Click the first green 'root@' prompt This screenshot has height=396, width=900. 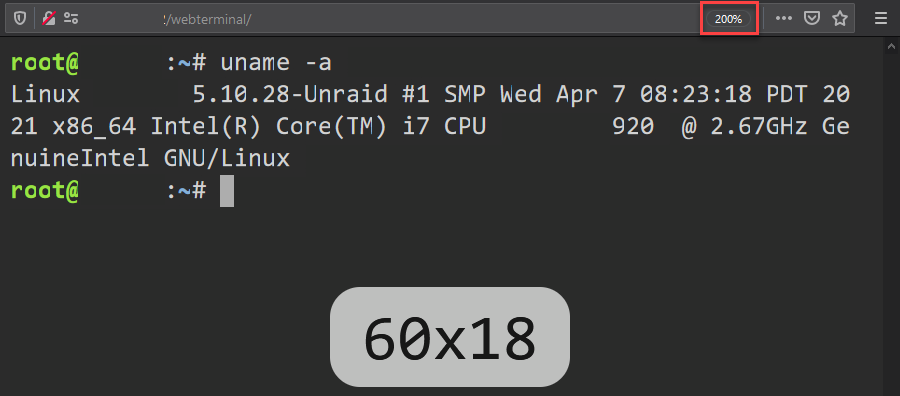[44, 64]
